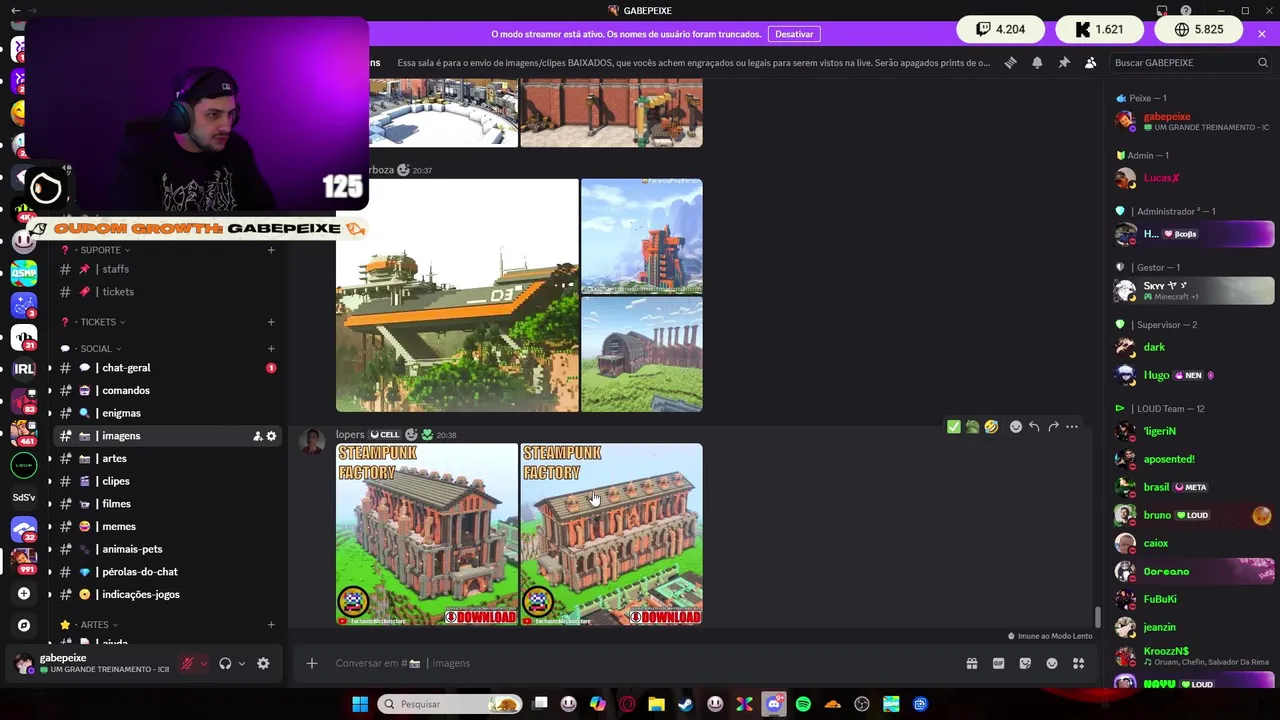This screenshot has width=1280, height=720.
Task: Click the Buscar GABEPEIXE search field
Action: pos(1190,62)
